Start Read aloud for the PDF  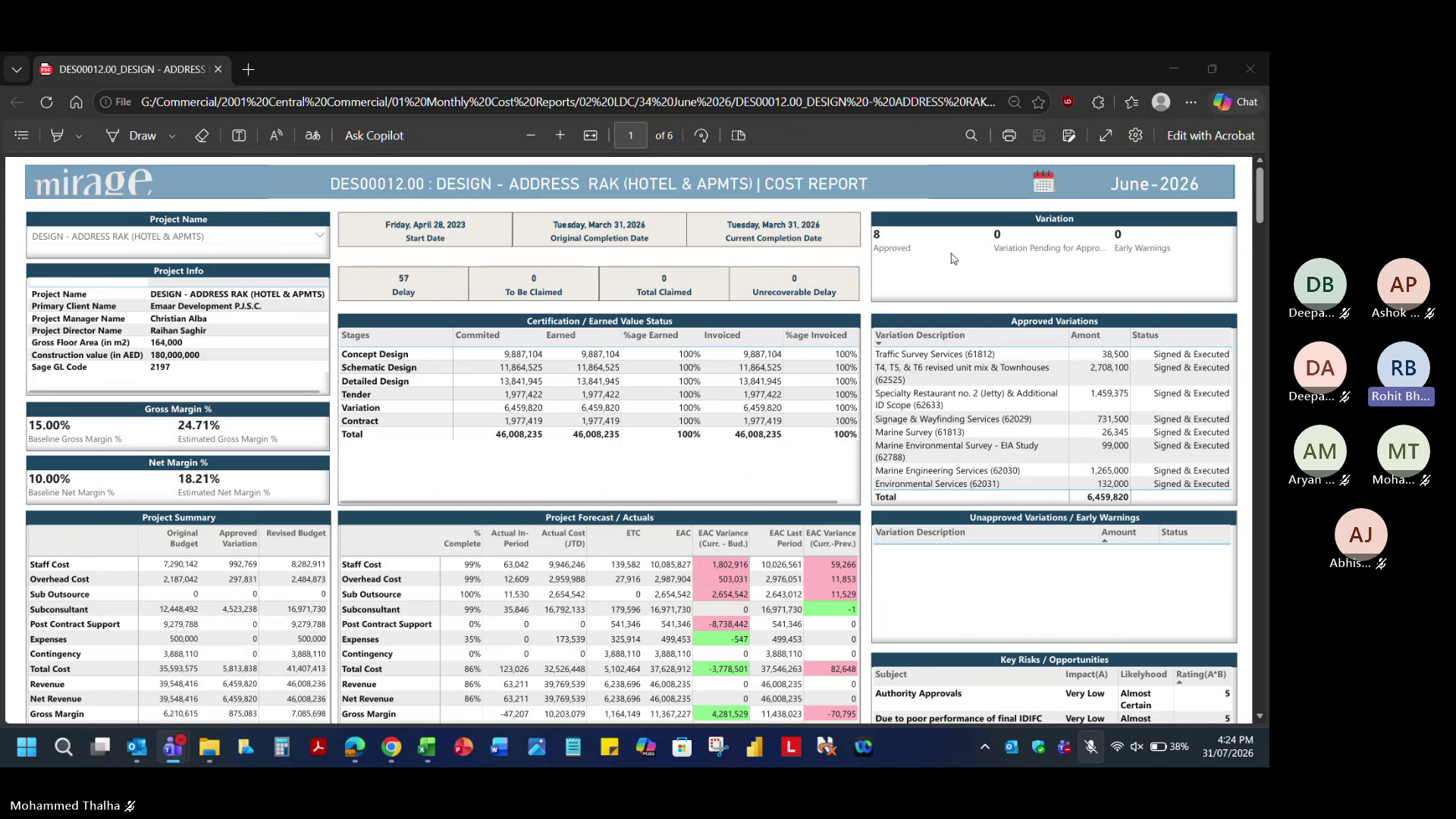pyautogui.click(x=276, y=136)
